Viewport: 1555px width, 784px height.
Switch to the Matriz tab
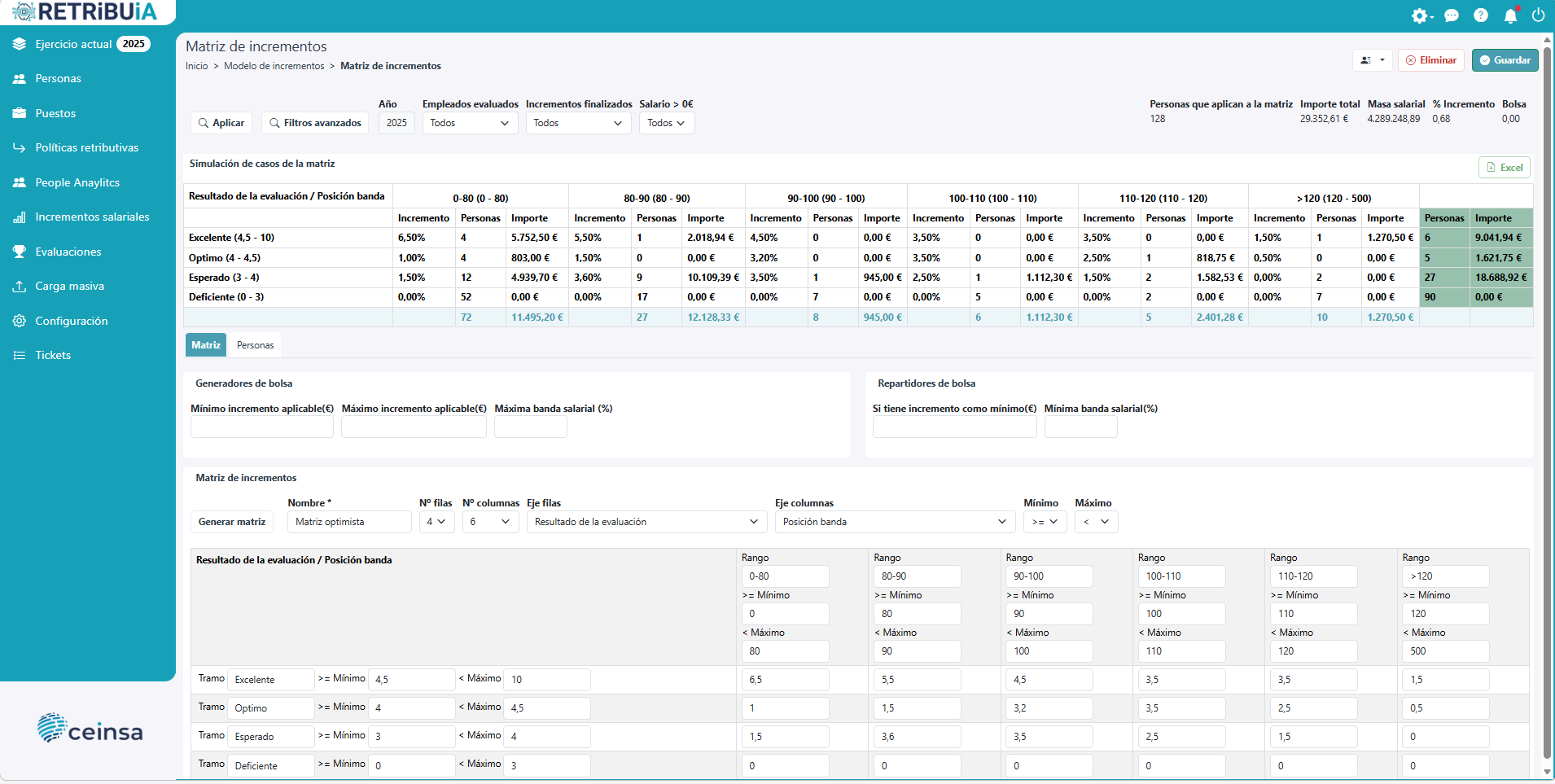pyautogui.click(x=206, y=345)
